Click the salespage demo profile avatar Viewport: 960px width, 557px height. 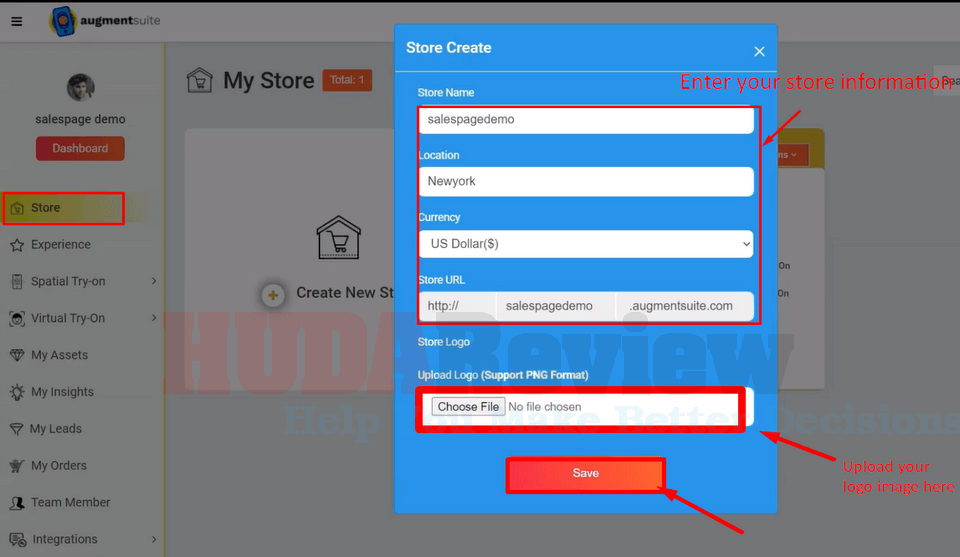[x=80, y=88]
